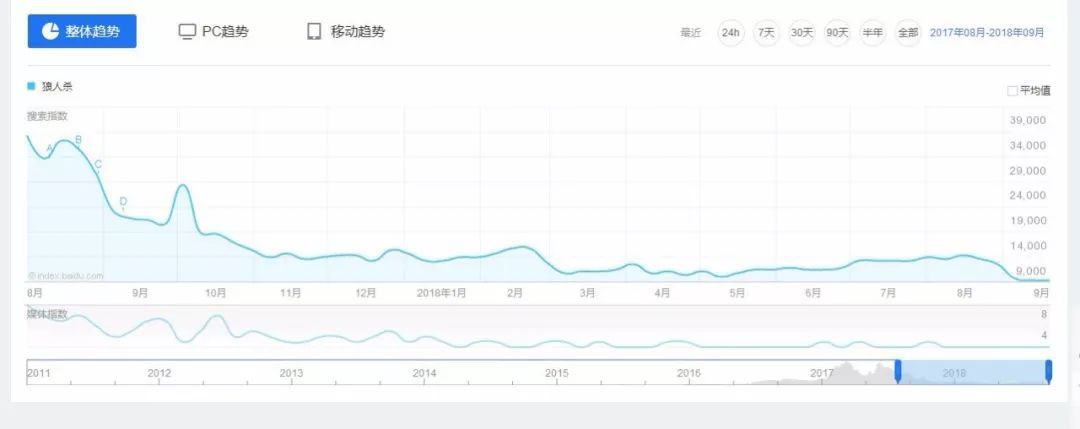Click year 2014 on the timeline
1080x429 pixels.
[x=424, y=373]
